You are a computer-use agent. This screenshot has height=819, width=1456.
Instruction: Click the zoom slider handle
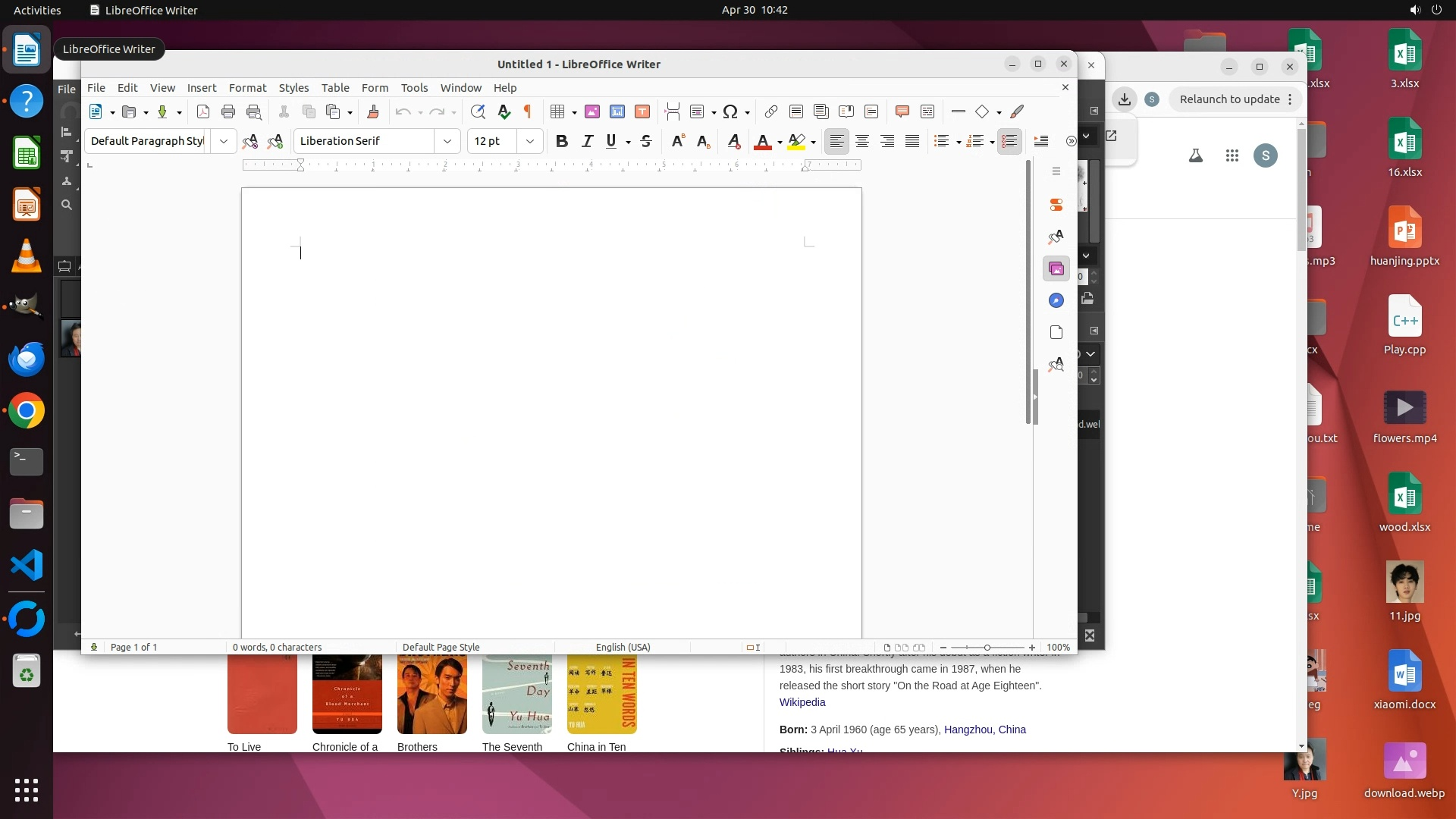(x=987, y=648)
